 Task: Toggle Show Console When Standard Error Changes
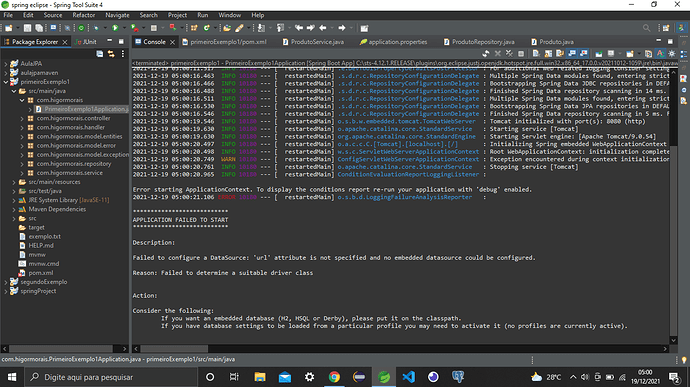(x=584, y=53)
